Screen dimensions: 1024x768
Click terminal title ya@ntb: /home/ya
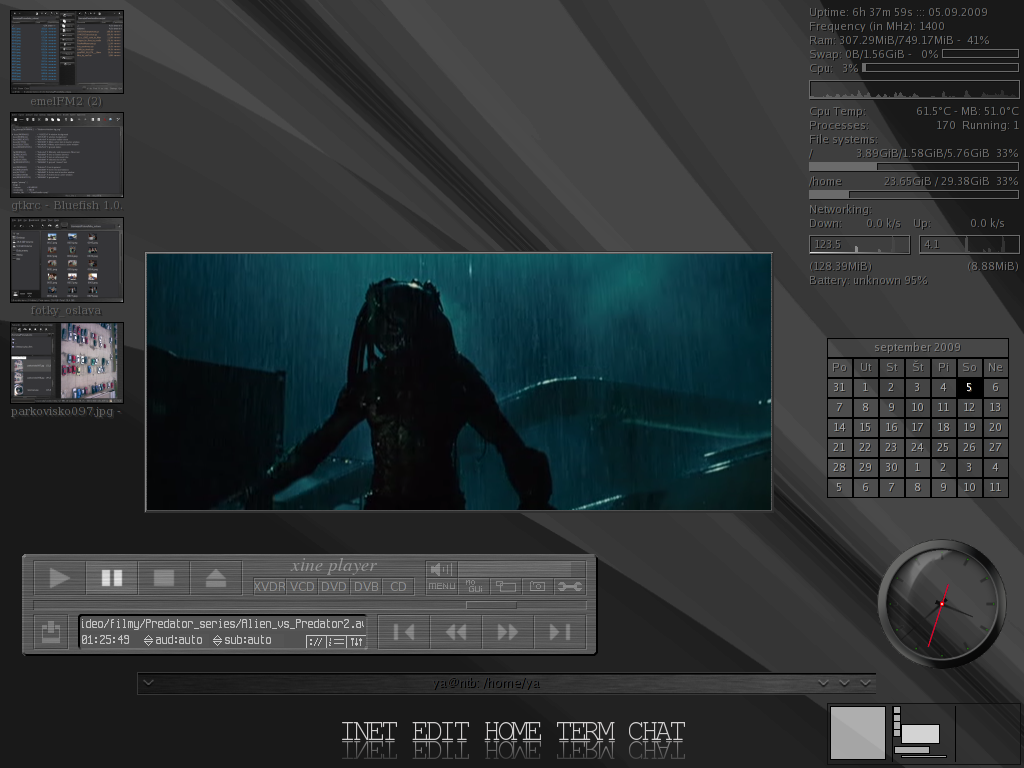point(487,683)
